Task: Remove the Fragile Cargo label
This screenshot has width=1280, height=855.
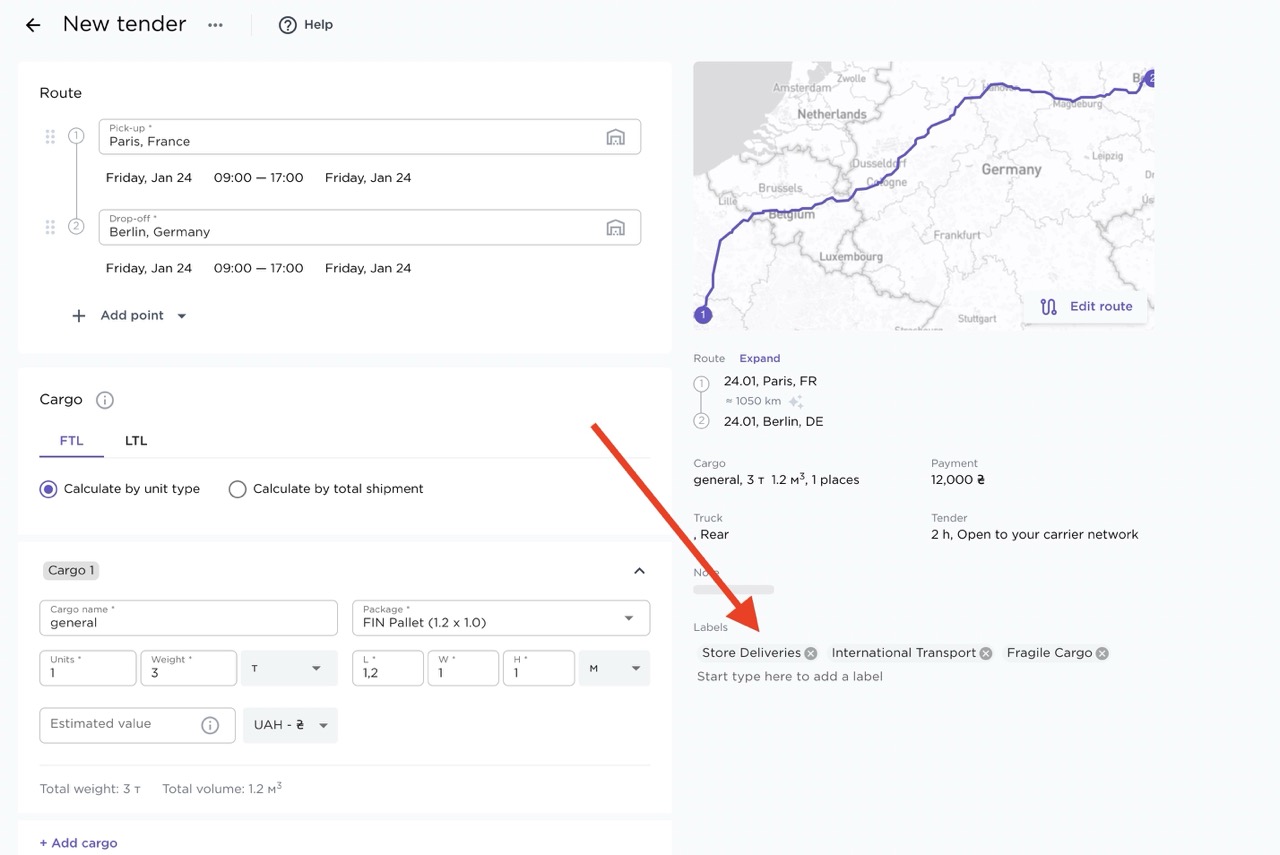Action: 1102,653
